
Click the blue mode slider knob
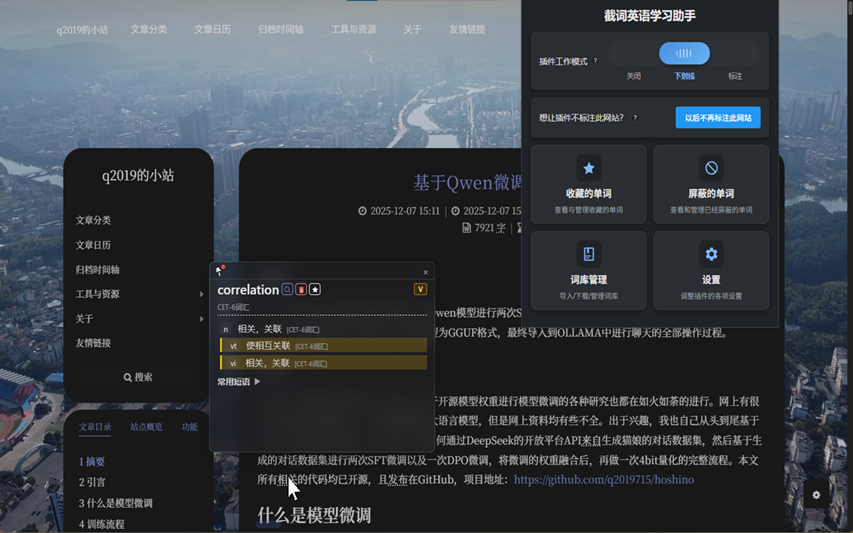[684, 53]
